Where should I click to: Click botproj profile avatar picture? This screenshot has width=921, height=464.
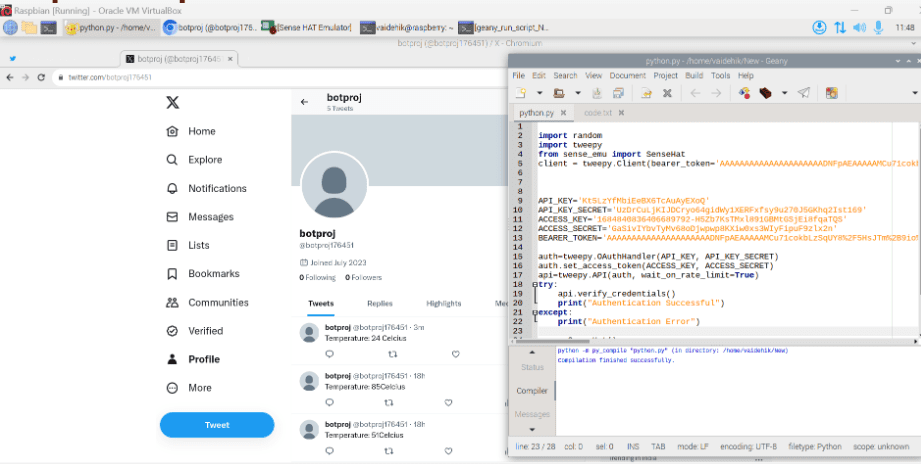(334, 185)
